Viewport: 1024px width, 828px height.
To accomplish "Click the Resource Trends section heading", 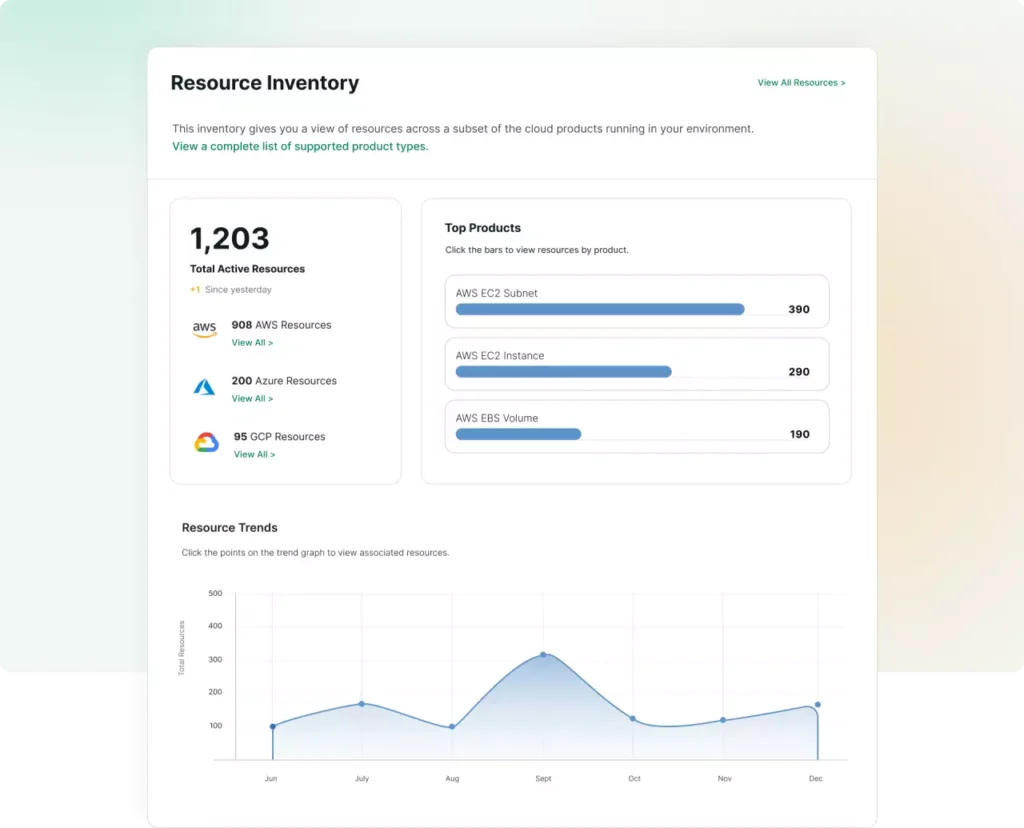I will tap(229, 527).
